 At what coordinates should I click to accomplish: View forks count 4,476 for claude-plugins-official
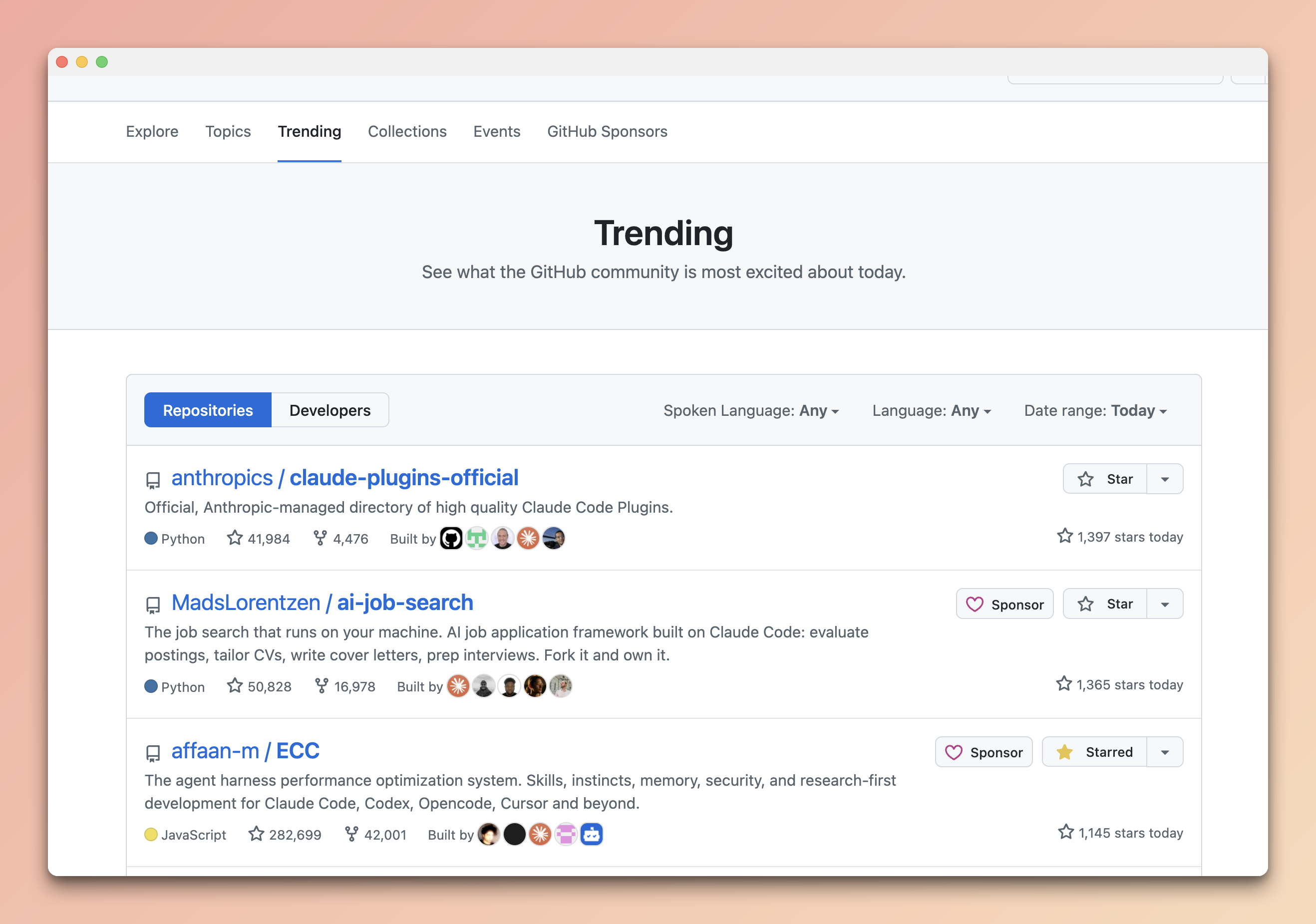pyautogui.click(x=341, y=538)
